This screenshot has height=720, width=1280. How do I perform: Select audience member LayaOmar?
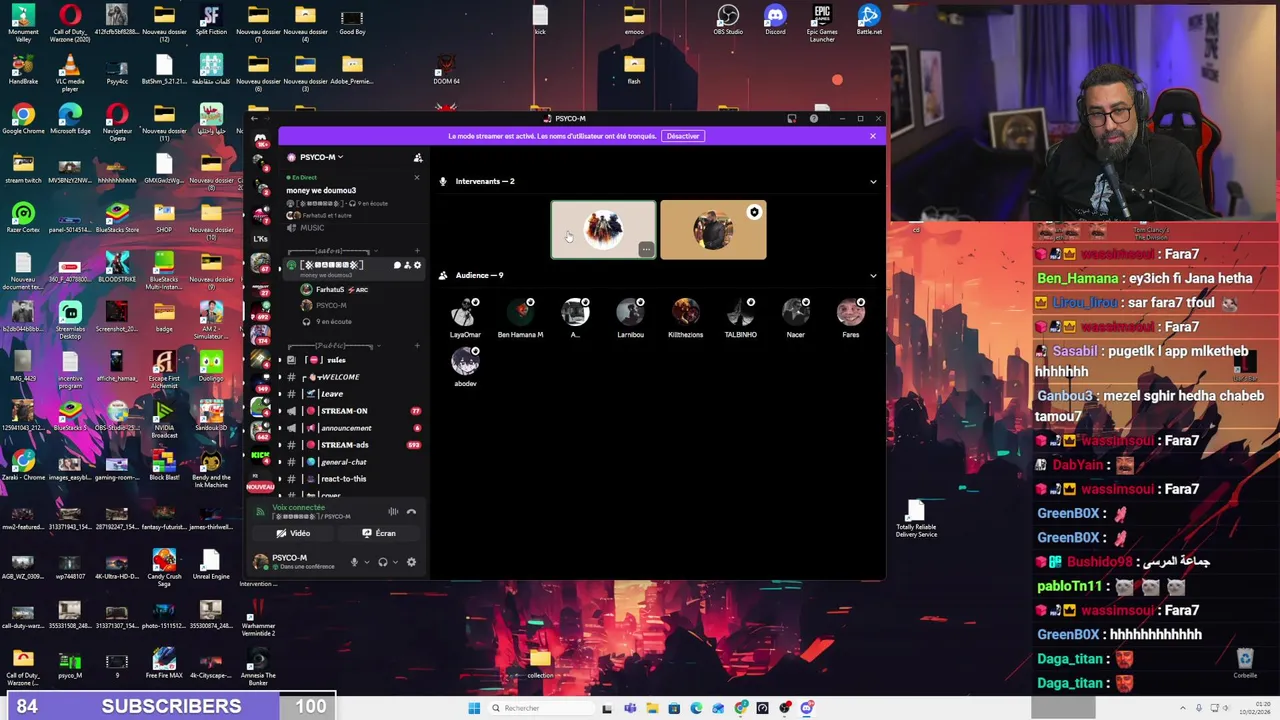tap(465, 318)
